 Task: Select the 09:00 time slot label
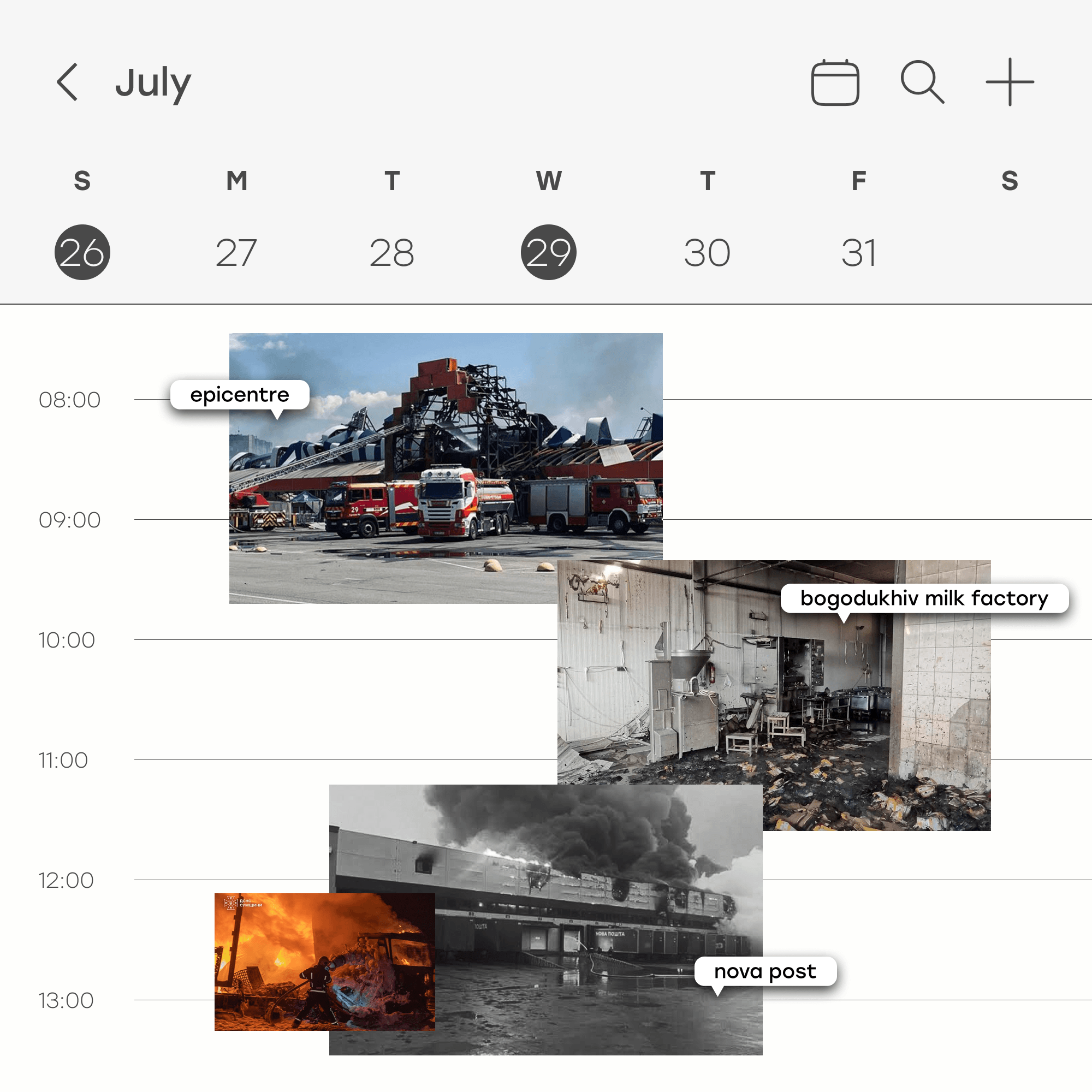click(69, 520)
